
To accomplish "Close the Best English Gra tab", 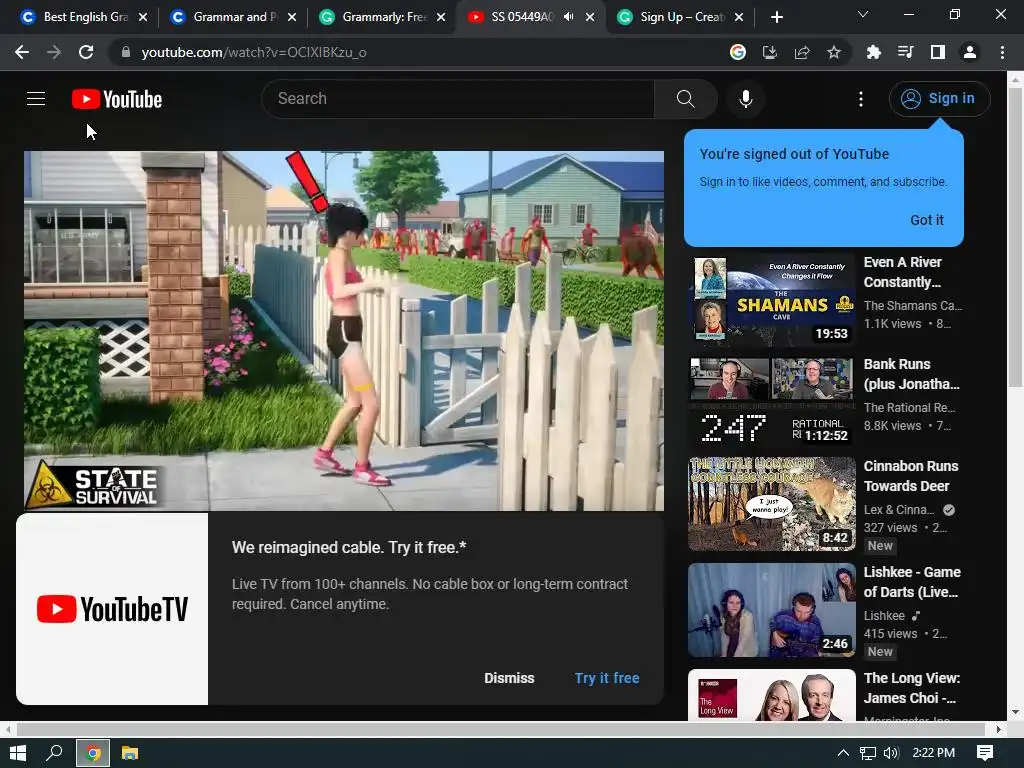I will pos(143,17).
